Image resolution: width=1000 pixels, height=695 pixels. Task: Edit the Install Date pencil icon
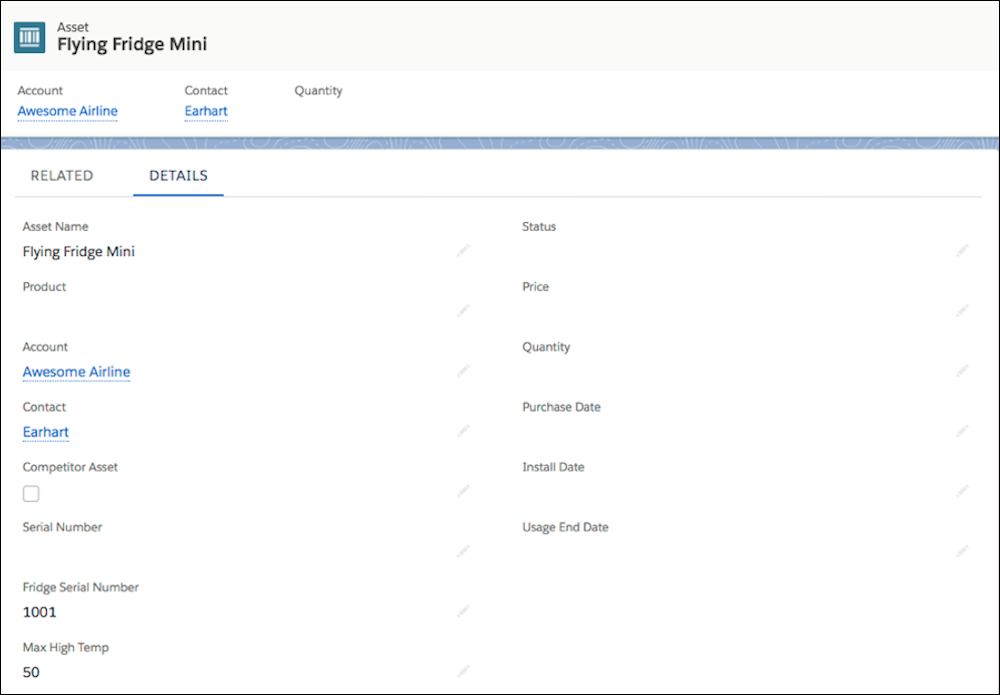[x=962, y=491]
